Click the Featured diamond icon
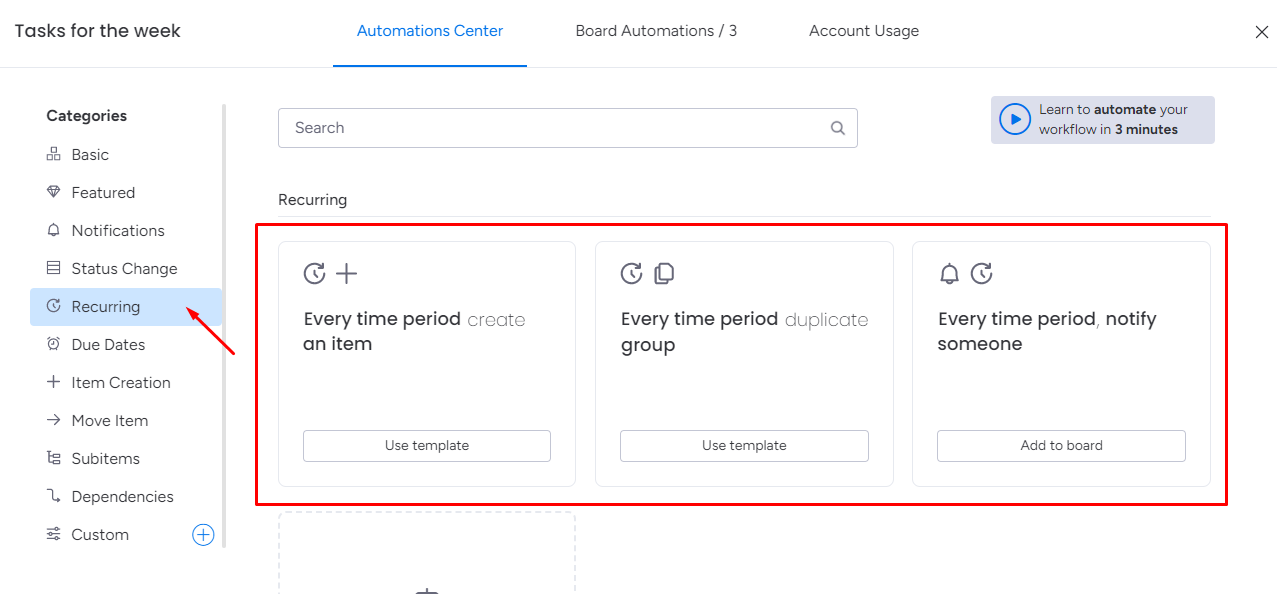 pyautogui.click(x=54, y=193)
